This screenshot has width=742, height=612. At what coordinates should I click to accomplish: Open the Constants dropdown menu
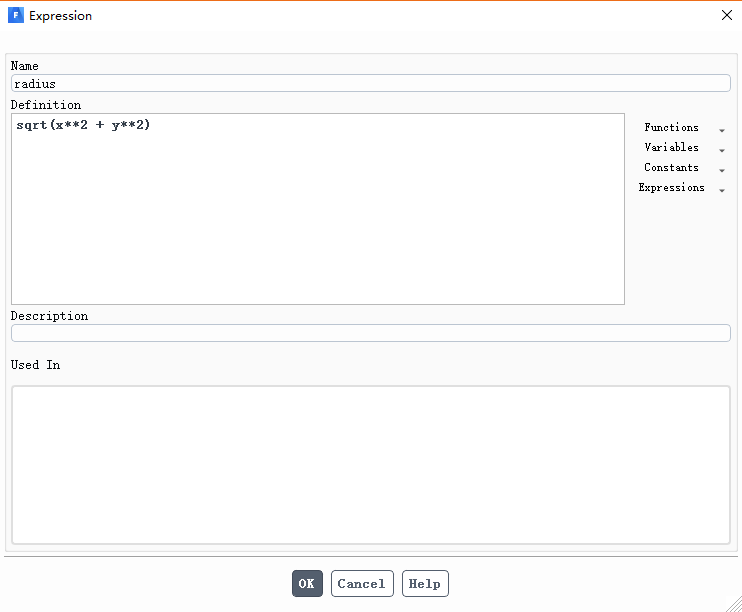[x=672, y=168]
